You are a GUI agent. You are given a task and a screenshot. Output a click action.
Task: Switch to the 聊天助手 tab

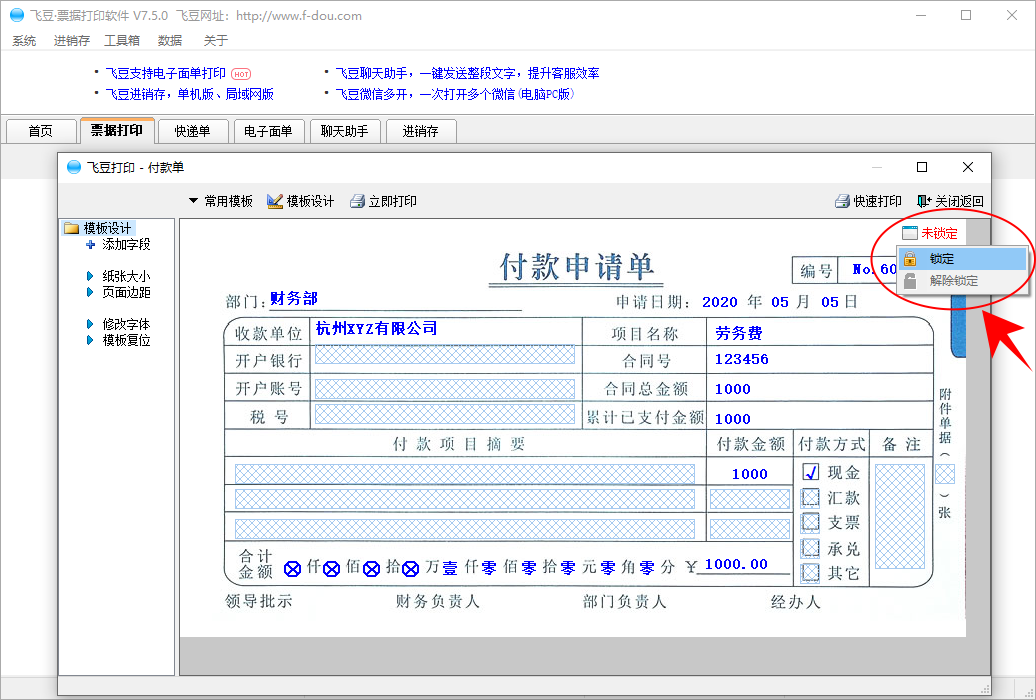click(x=344, y=131)
